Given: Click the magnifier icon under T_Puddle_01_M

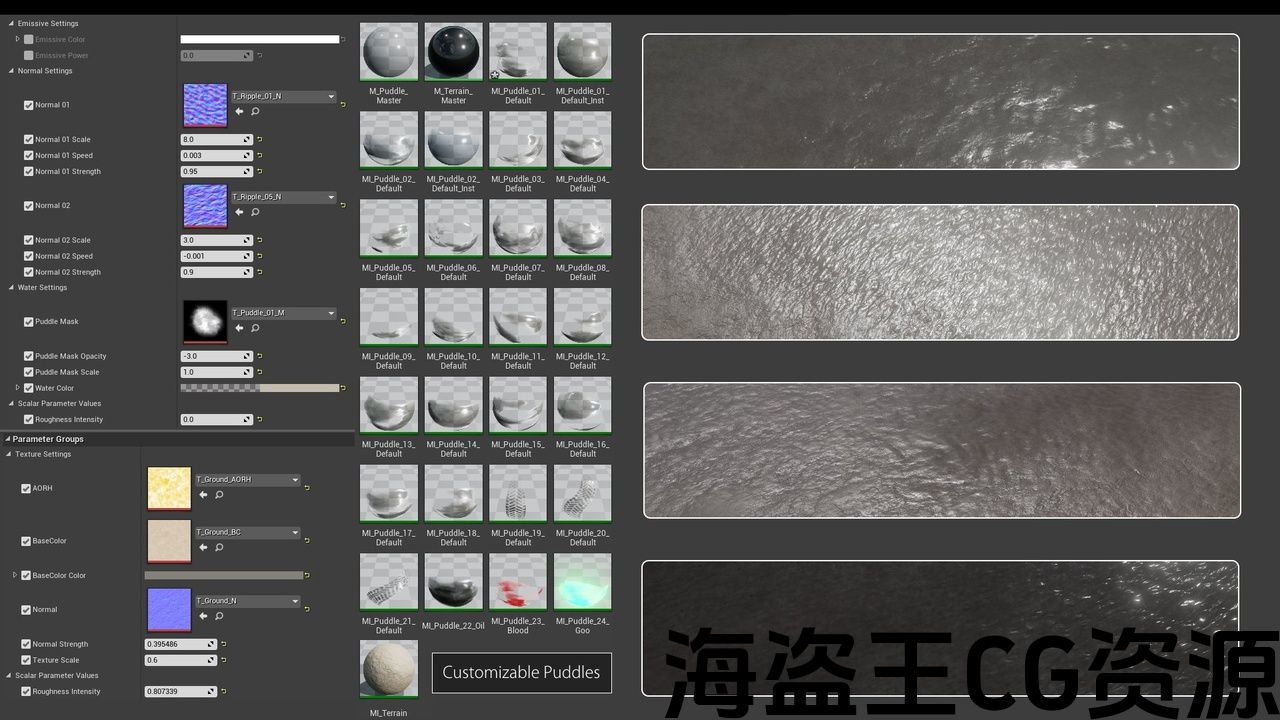Looking at the screenshot, I should point(255,328).
